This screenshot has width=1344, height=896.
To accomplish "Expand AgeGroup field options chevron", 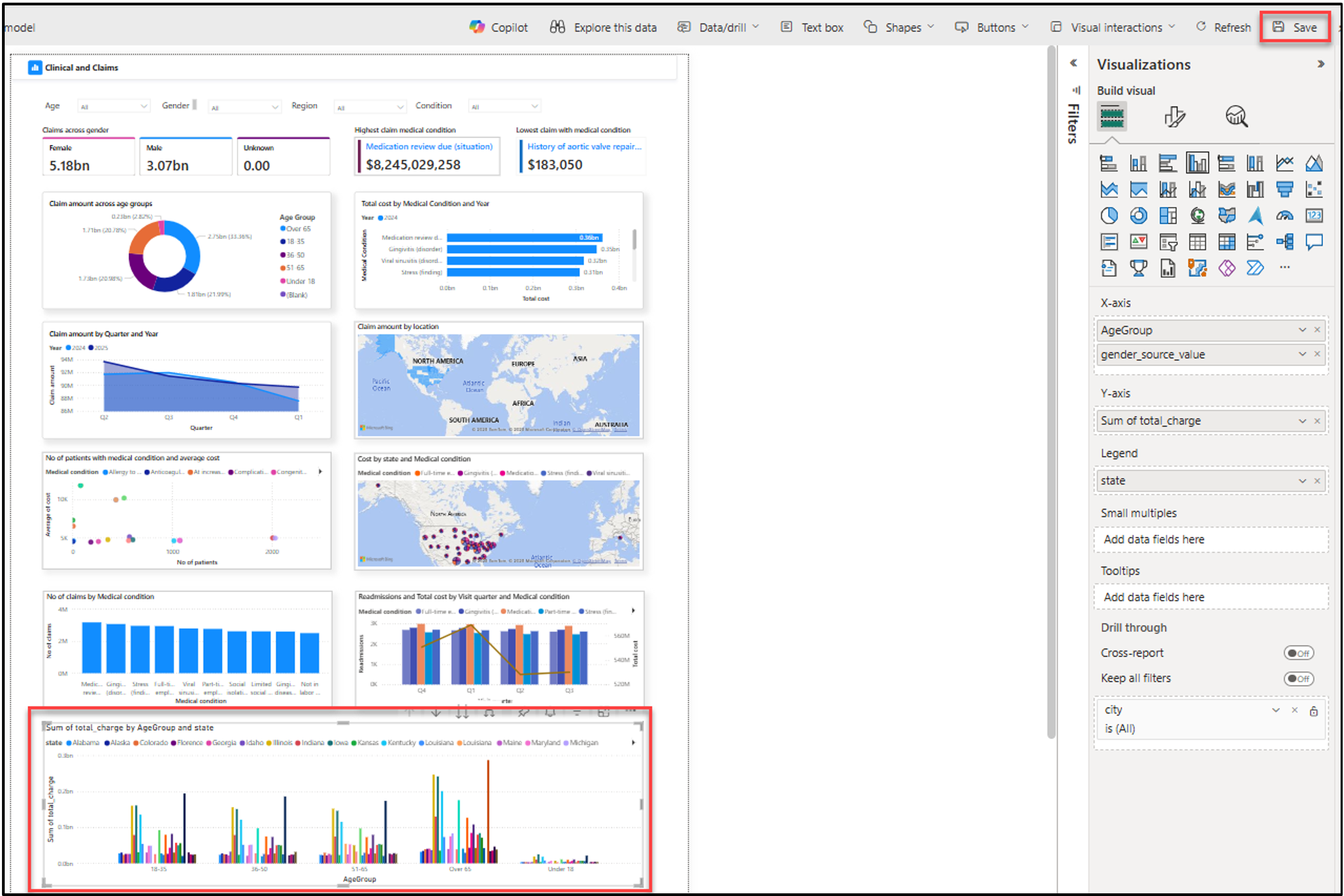I will point(1302,330).
